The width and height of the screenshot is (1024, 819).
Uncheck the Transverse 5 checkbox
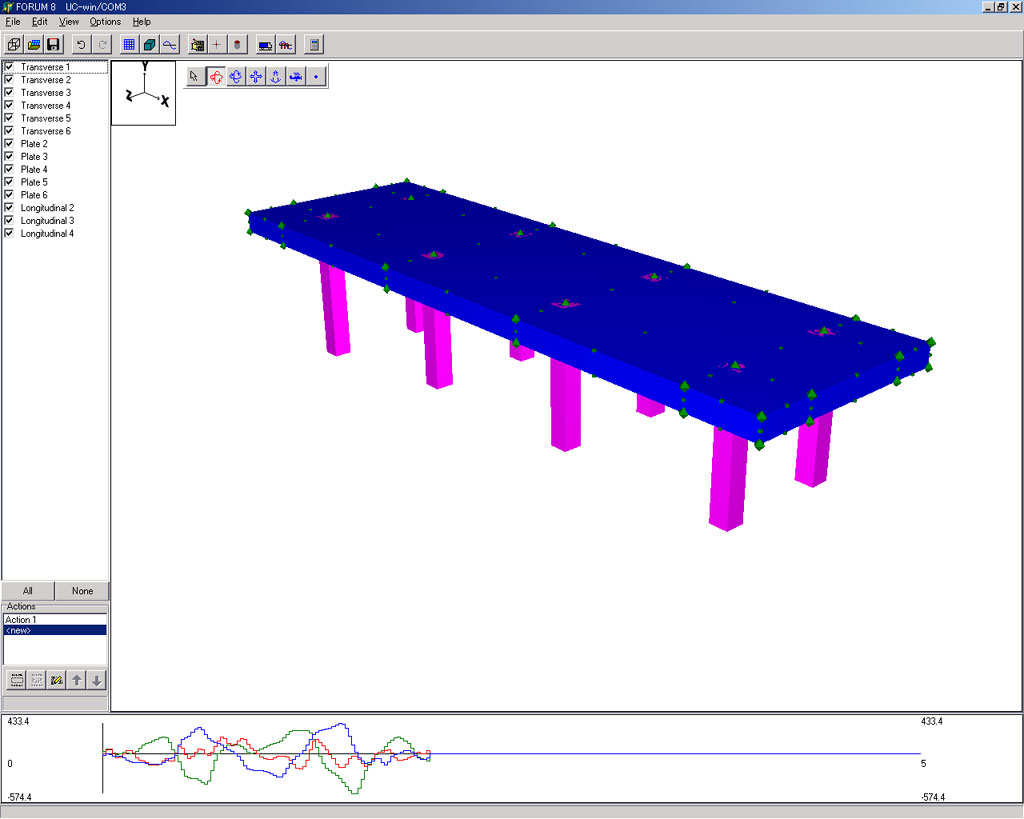9,118
